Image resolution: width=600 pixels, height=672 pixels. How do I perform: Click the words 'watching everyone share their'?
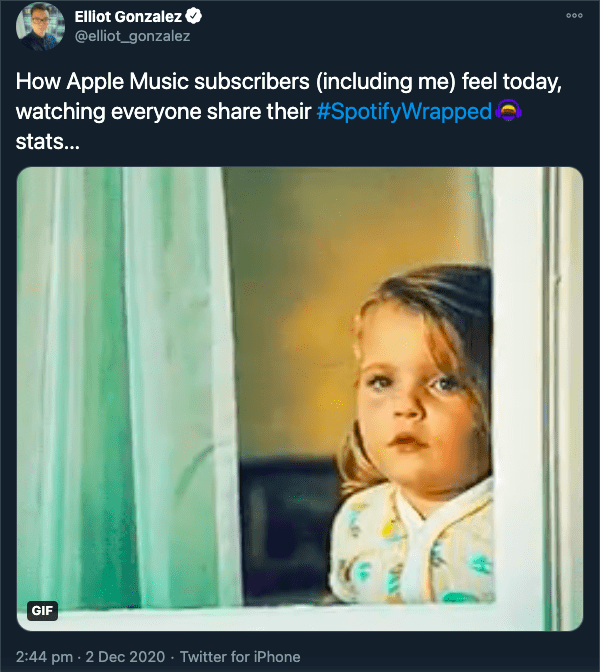(x=163, y=111)
